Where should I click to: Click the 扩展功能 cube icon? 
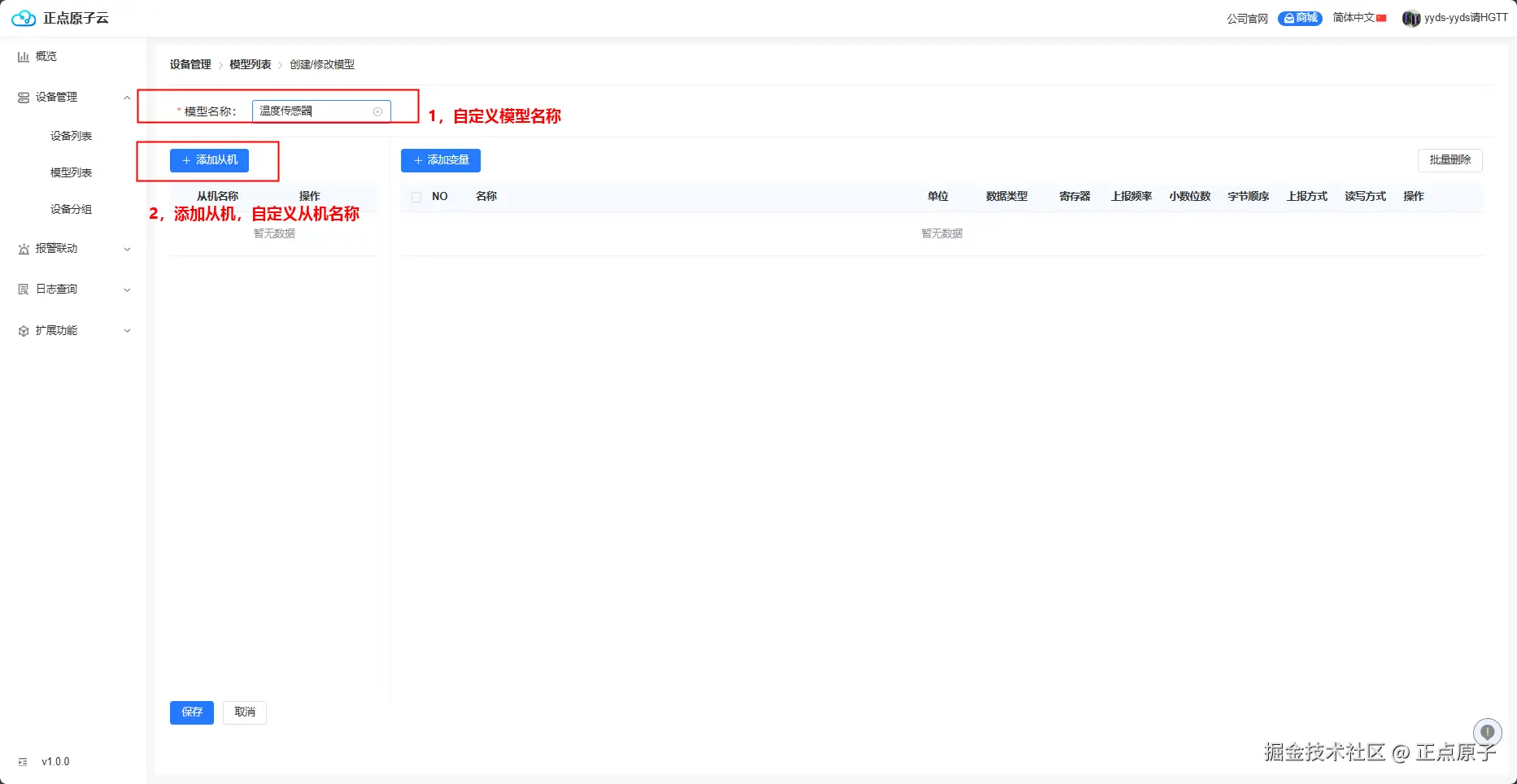24,331
